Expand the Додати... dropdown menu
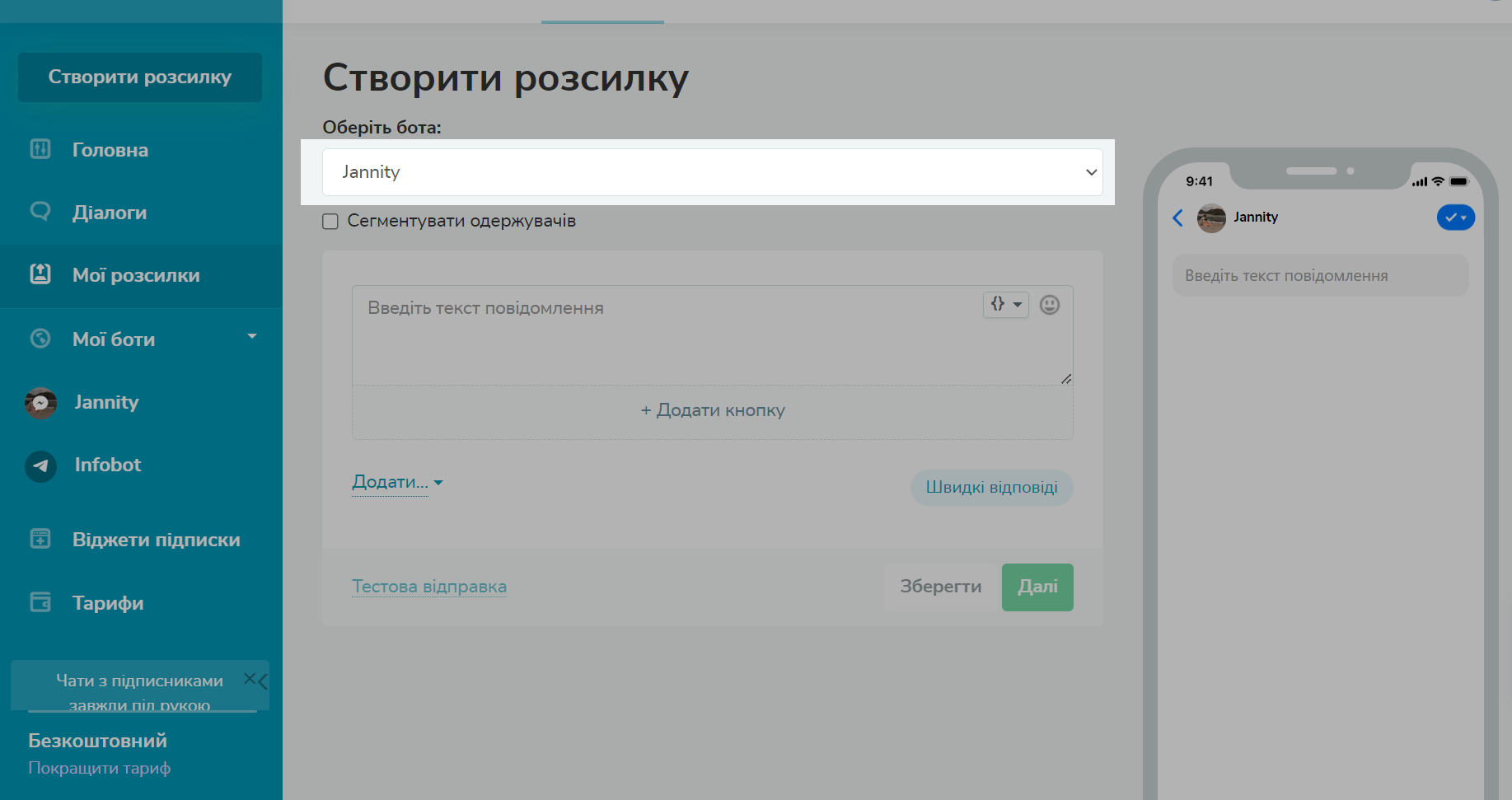Screen dimensions: 1512x800 point(397,482)
